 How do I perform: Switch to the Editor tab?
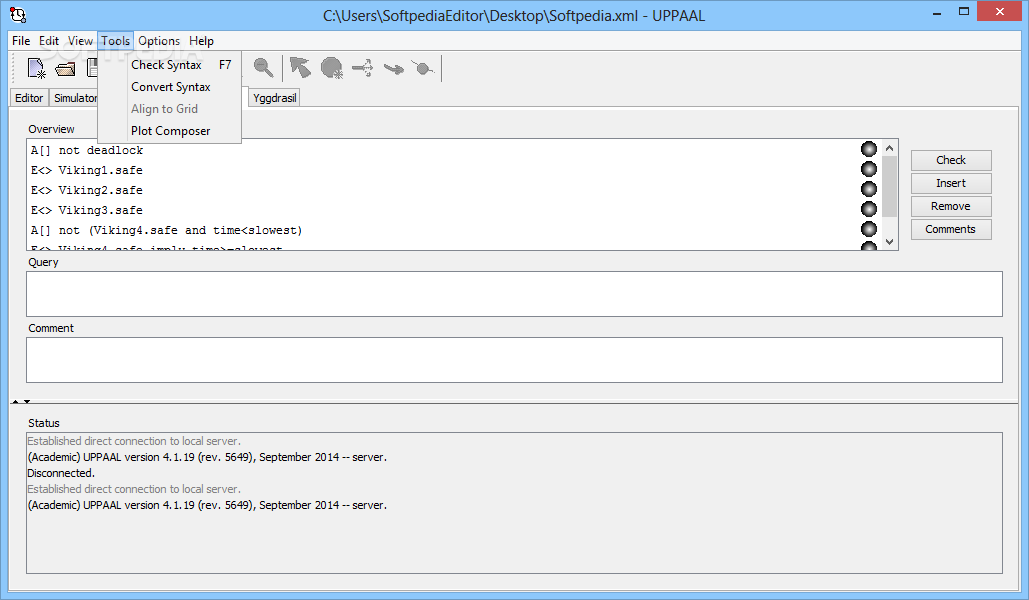(29, 98)
